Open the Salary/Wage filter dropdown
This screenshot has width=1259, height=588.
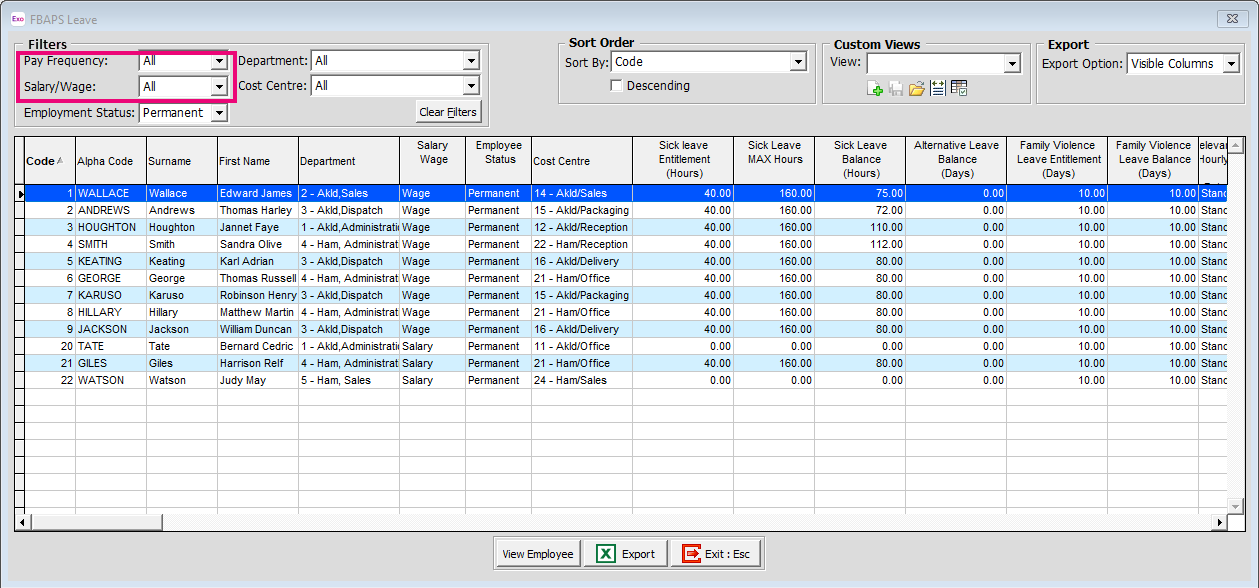point(222,85)
